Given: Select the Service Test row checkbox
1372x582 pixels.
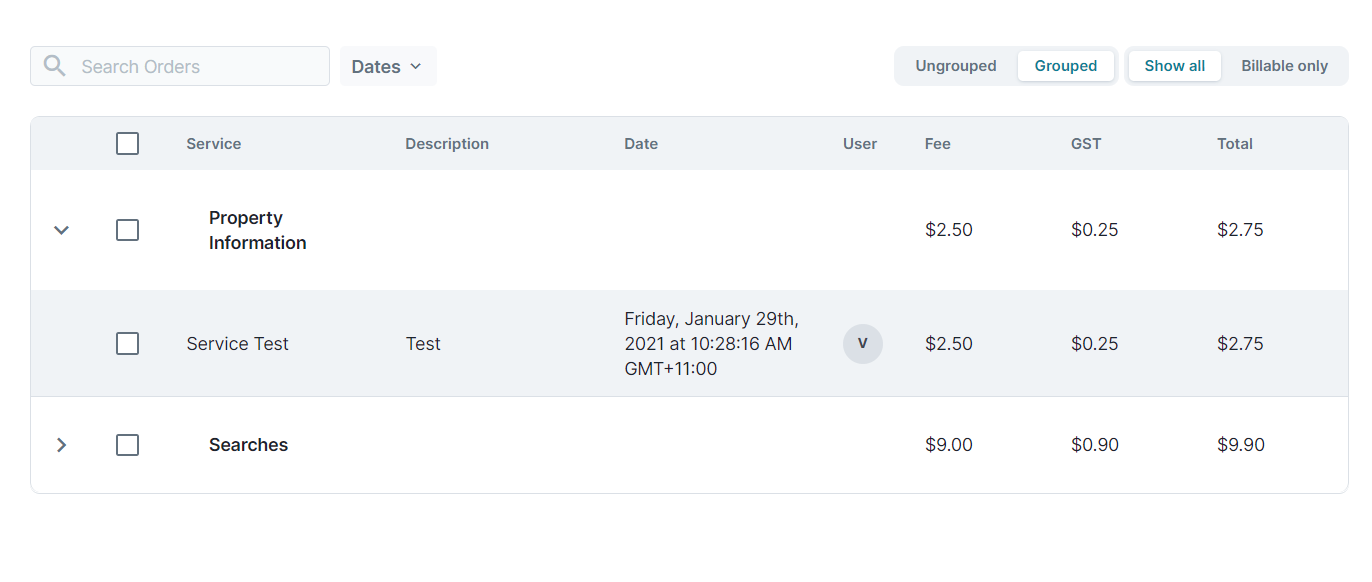Looking at the screenshot, I should (x=127, y=344).
